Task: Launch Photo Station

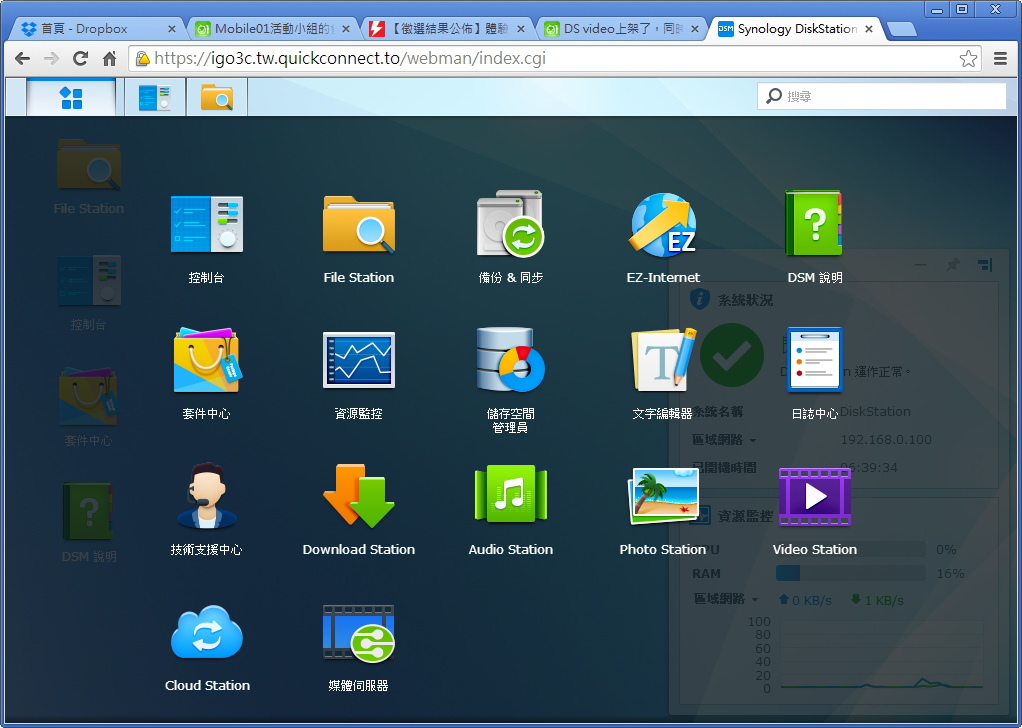Action: click(x=663, y=495)
